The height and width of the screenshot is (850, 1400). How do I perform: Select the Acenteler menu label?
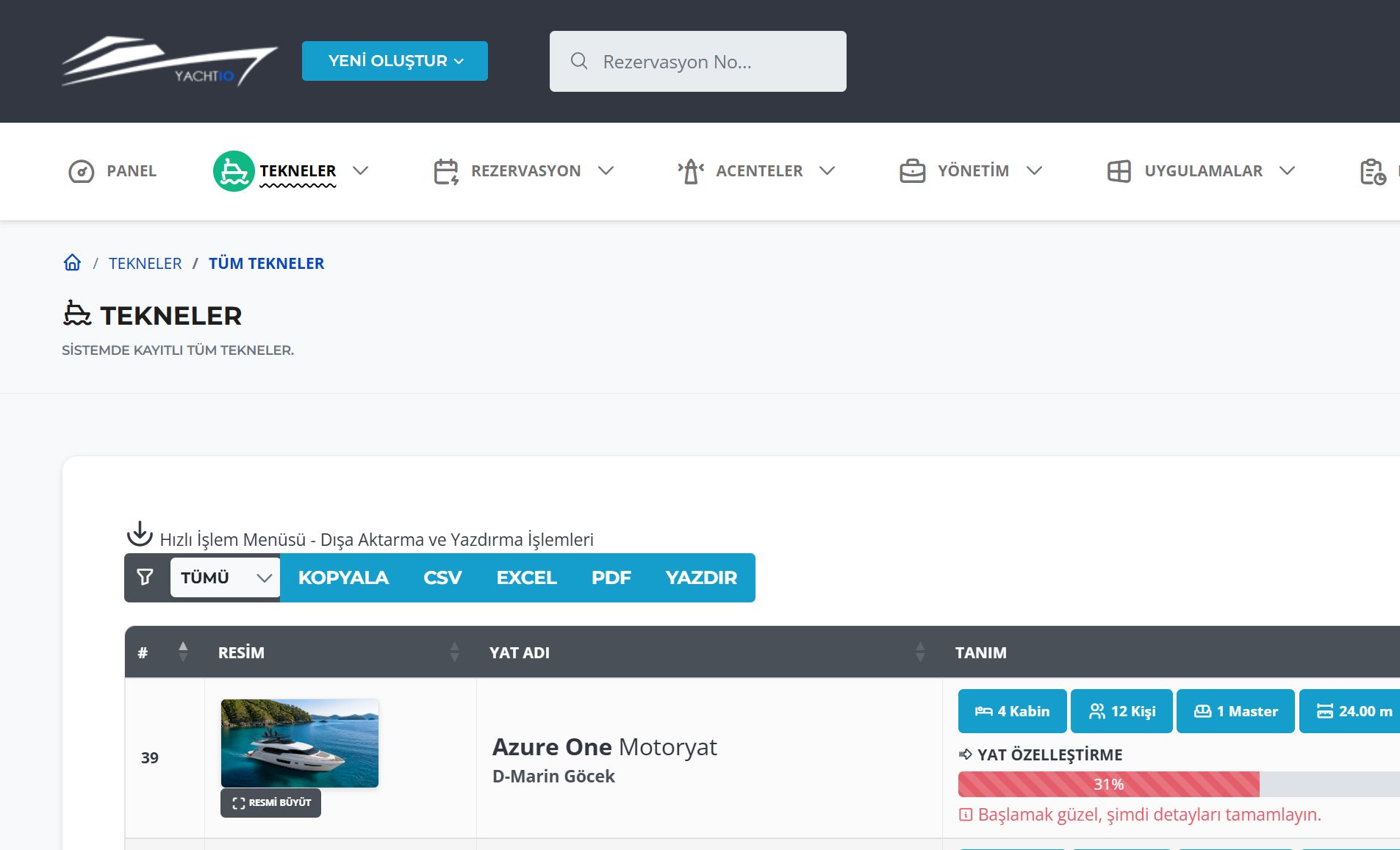tap(759, 170)
